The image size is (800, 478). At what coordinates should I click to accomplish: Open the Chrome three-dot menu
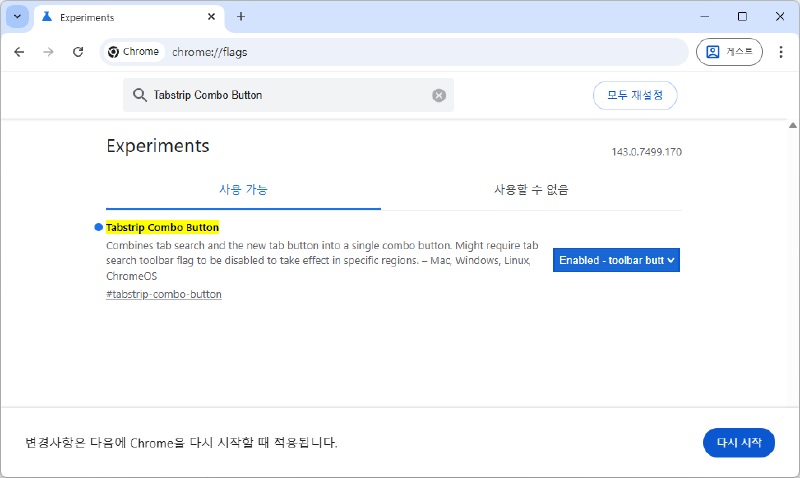[781, 52]
